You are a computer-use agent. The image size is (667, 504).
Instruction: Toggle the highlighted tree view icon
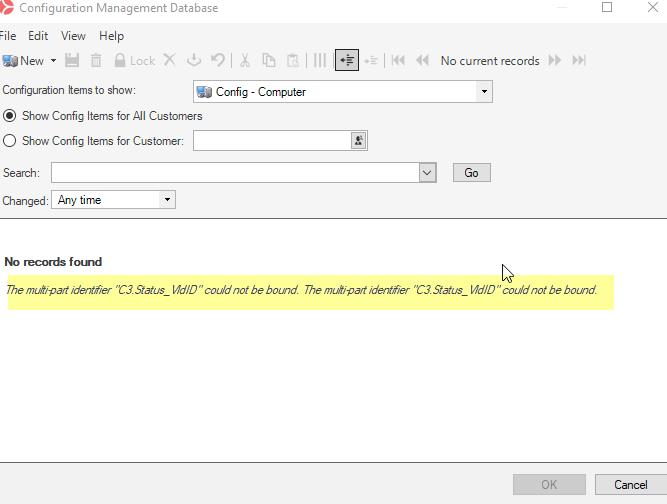(347, 61)
